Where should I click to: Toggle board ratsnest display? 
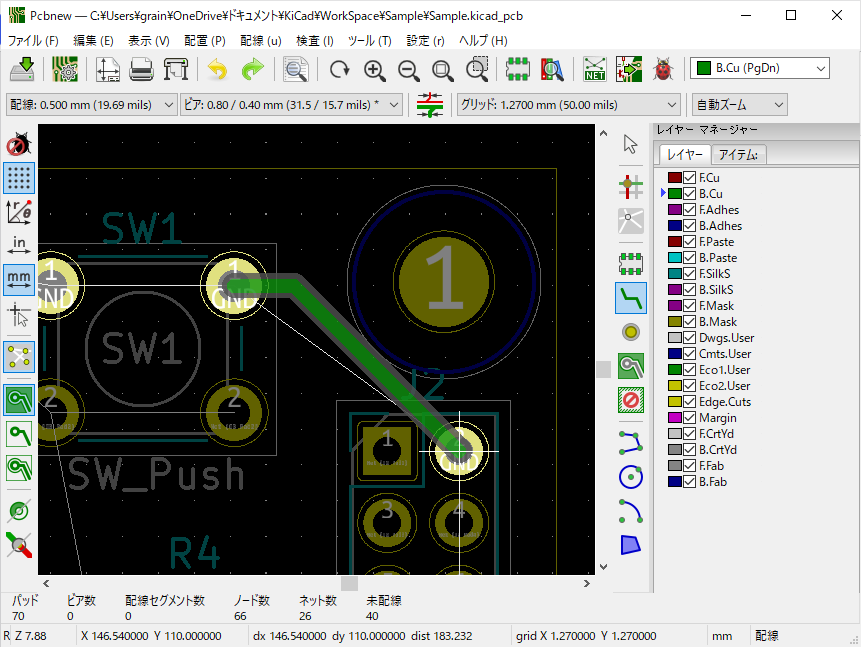pyautogui.click(x=19, y=357)
